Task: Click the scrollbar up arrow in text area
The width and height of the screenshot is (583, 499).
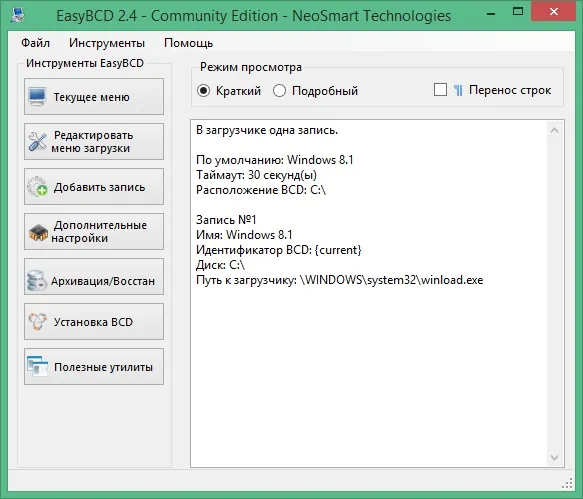Action: (x=554, y=130)
